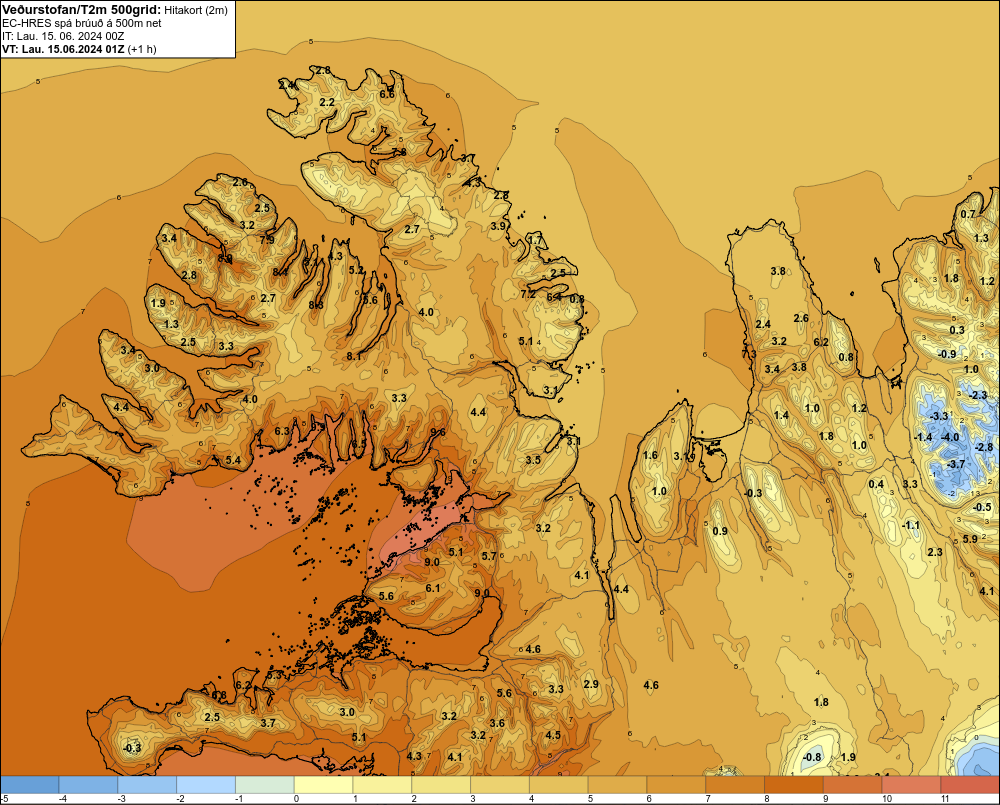
Task: Click the '0.7' temperature value
Action: pyautogui.click(x=968, y=214)
